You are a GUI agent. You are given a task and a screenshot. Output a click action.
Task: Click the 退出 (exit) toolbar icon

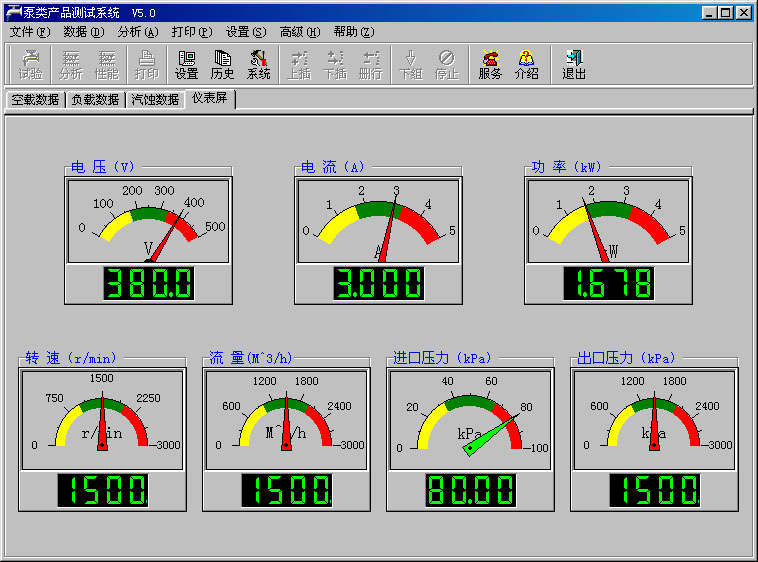(574, 65)
